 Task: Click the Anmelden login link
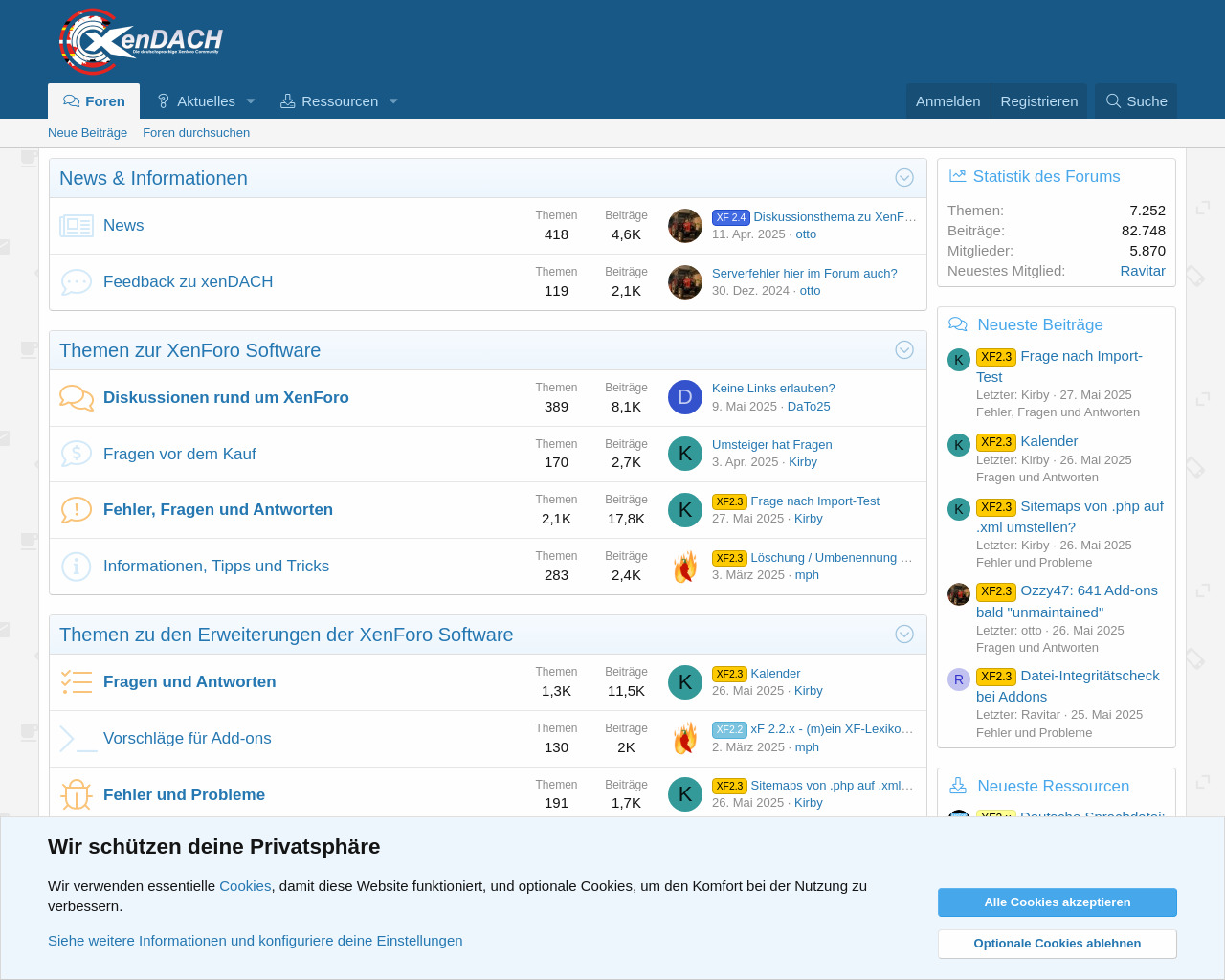(947, 101)
